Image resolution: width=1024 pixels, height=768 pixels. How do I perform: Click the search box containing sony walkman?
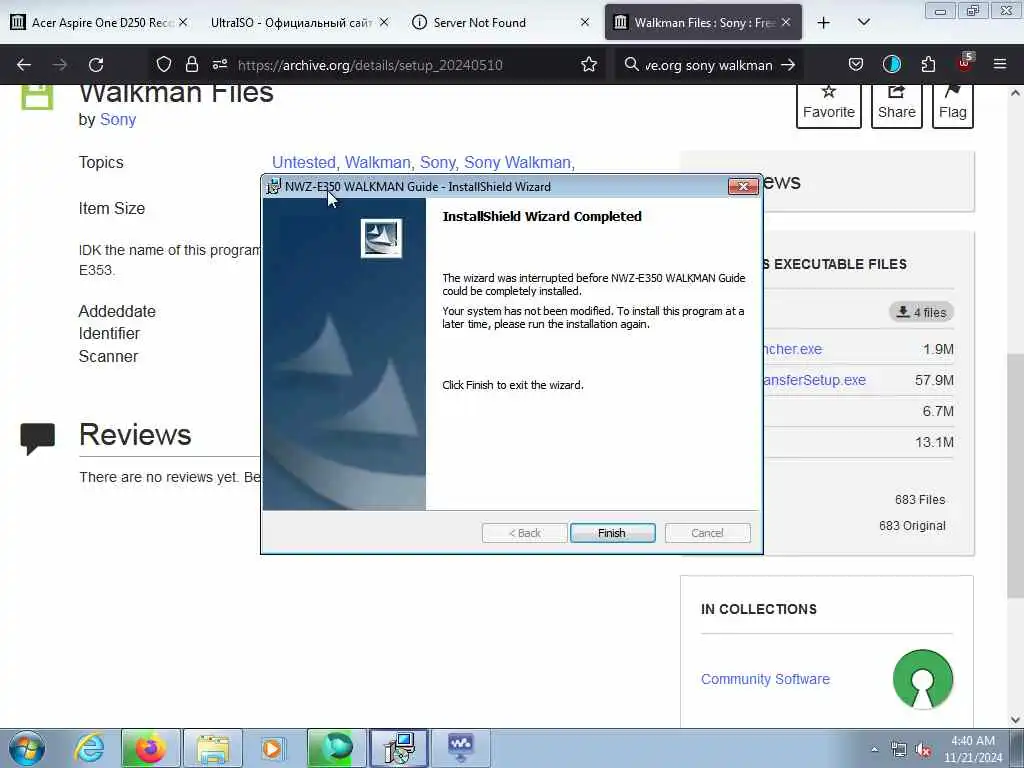(709, 65)
